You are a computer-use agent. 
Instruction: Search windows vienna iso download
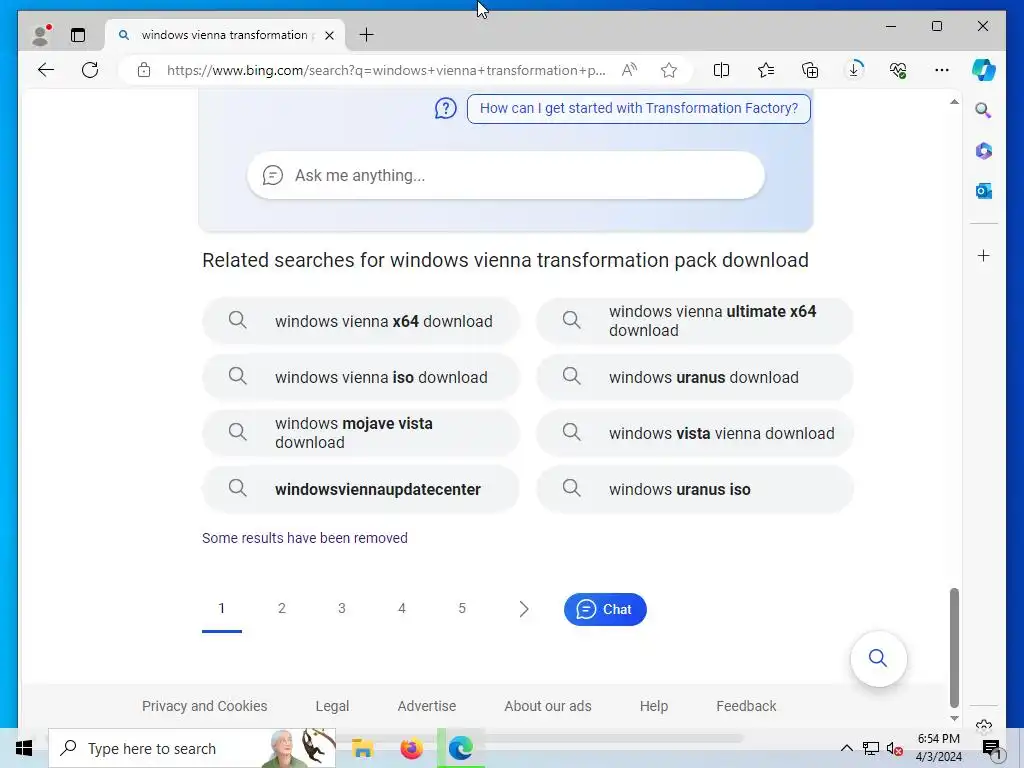point(360,377)
